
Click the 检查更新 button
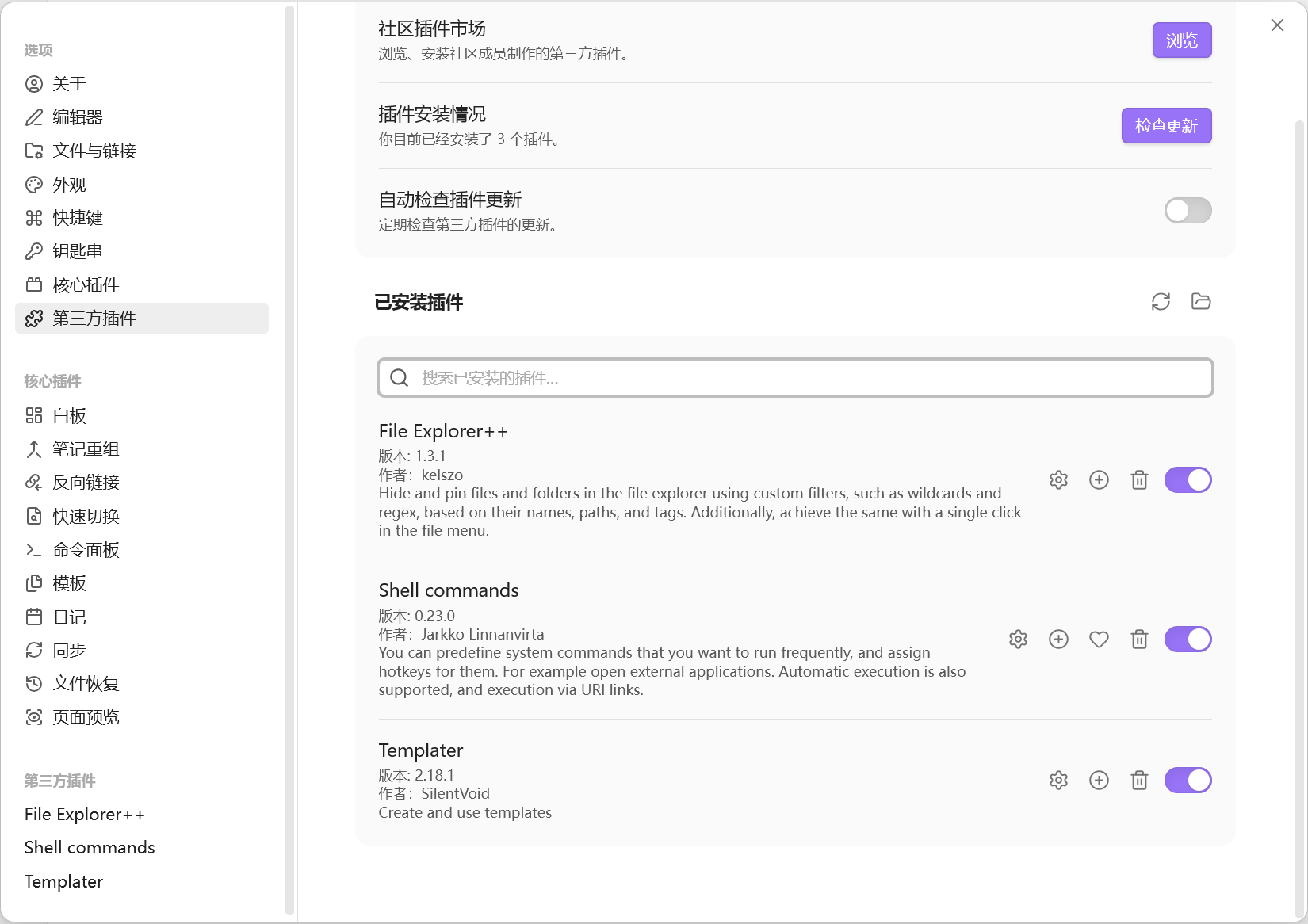1166,126
